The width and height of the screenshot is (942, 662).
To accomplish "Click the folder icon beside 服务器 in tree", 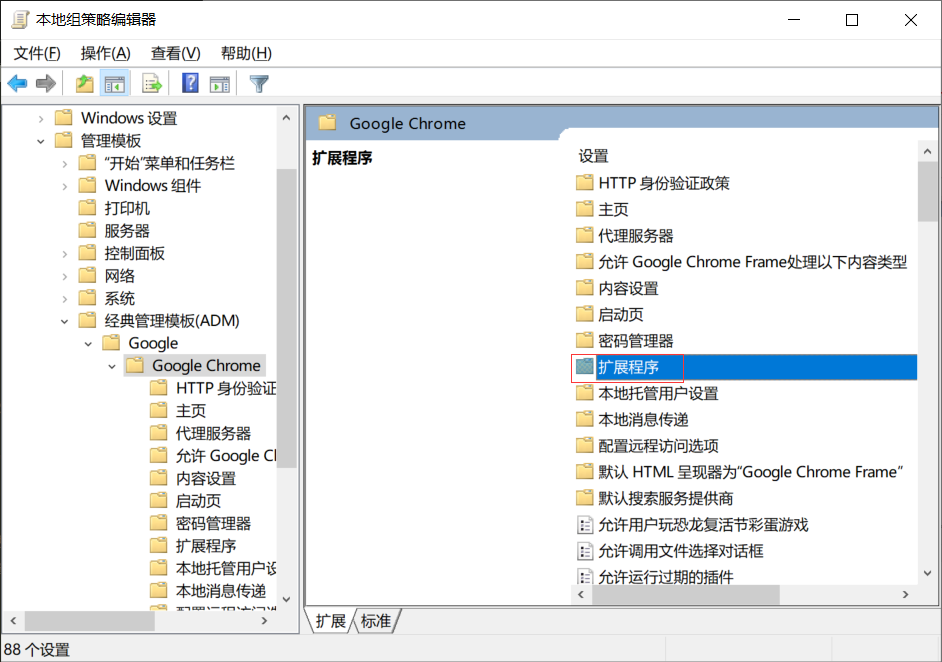I will (x=88, y=230).
